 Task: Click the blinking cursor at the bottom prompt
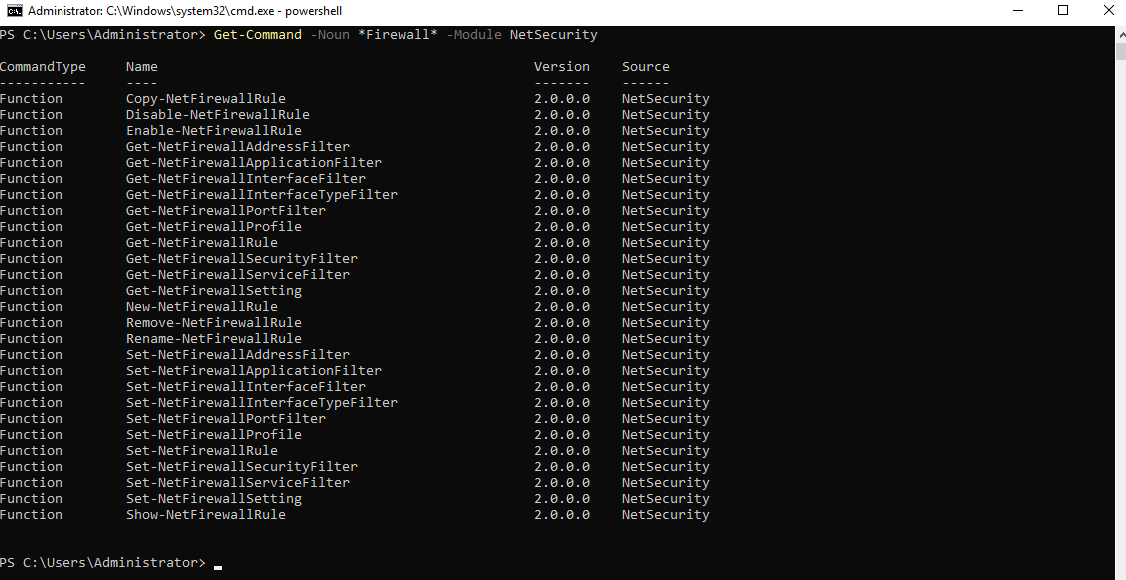coord(218,565)
